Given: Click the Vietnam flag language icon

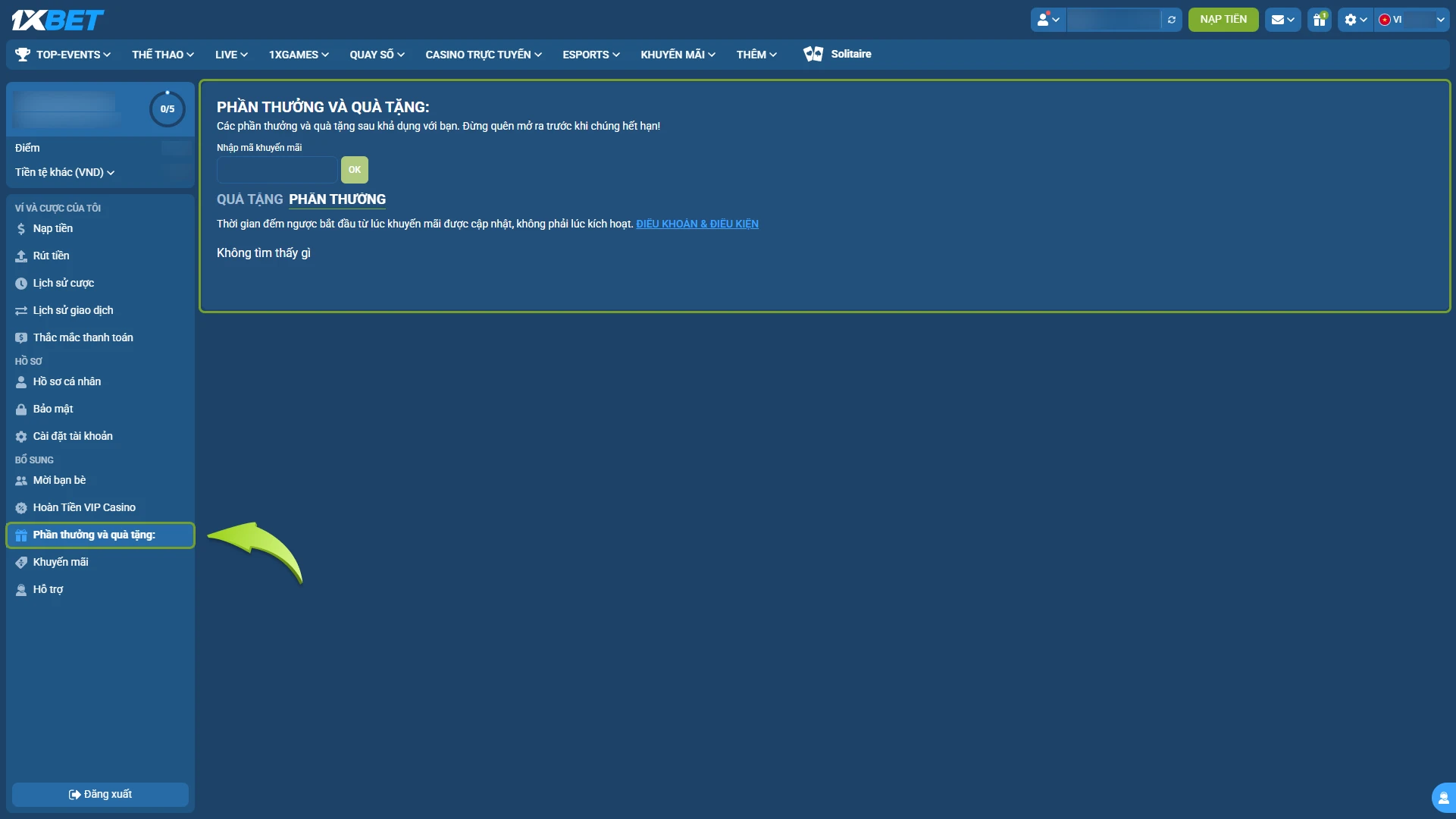Looking at the screenshot, I should point(1385,20).
